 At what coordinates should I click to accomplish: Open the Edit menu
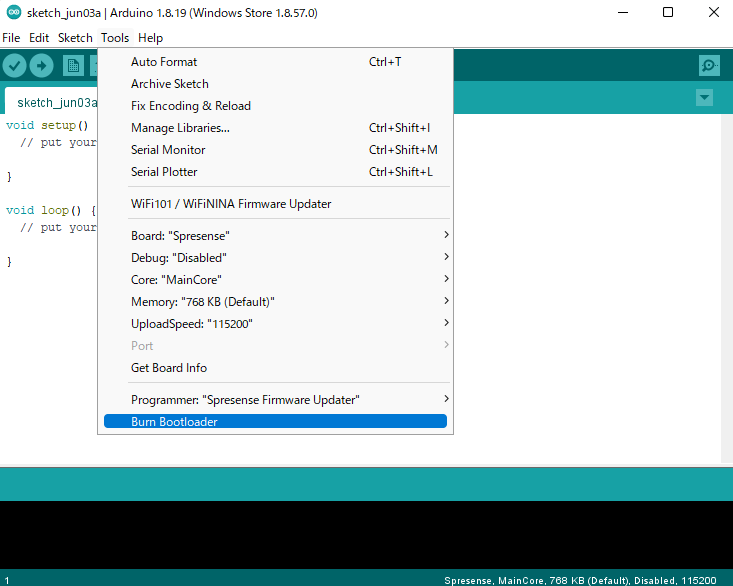pos(39,38)
